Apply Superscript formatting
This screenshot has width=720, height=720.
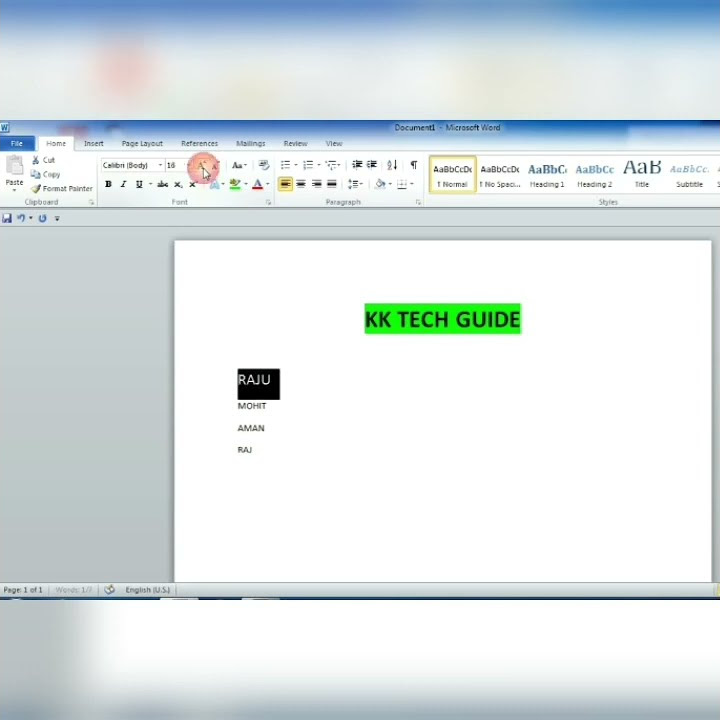(193, 184)
